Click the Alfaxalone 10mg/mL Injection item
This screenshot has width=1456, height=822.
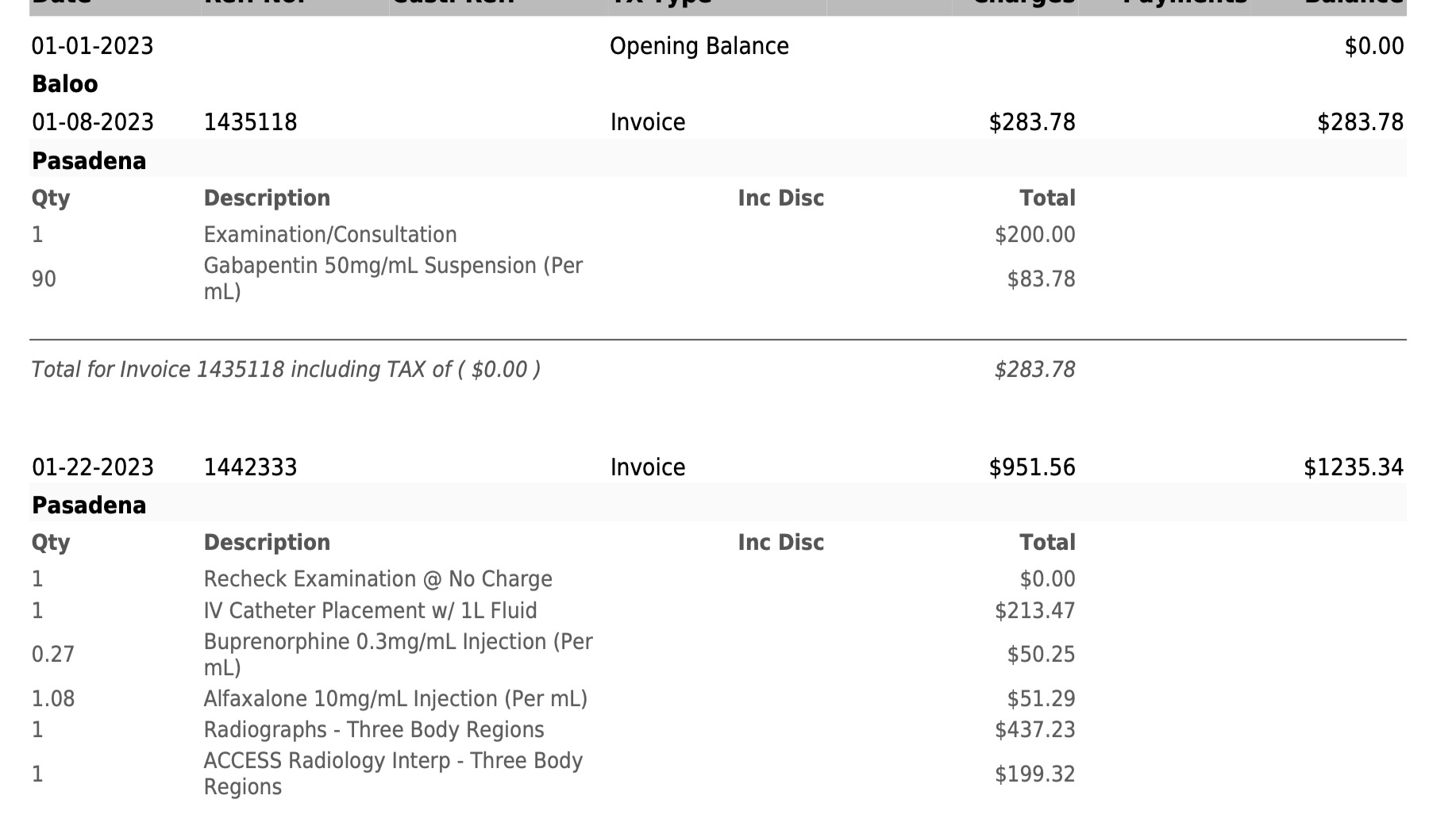(x=395, y=699)
